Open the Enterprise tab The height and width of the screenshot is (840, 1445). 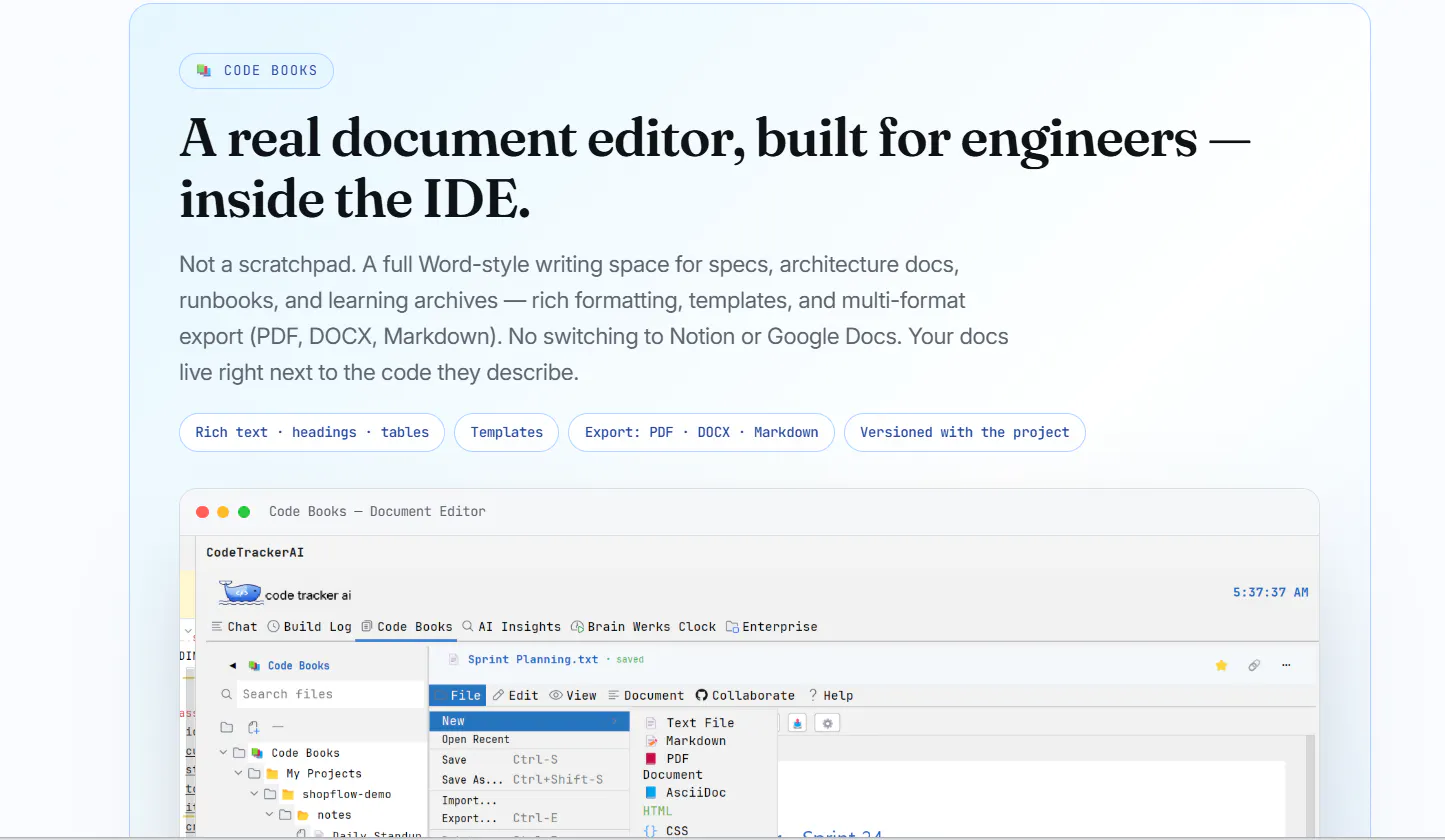[771, 627]
